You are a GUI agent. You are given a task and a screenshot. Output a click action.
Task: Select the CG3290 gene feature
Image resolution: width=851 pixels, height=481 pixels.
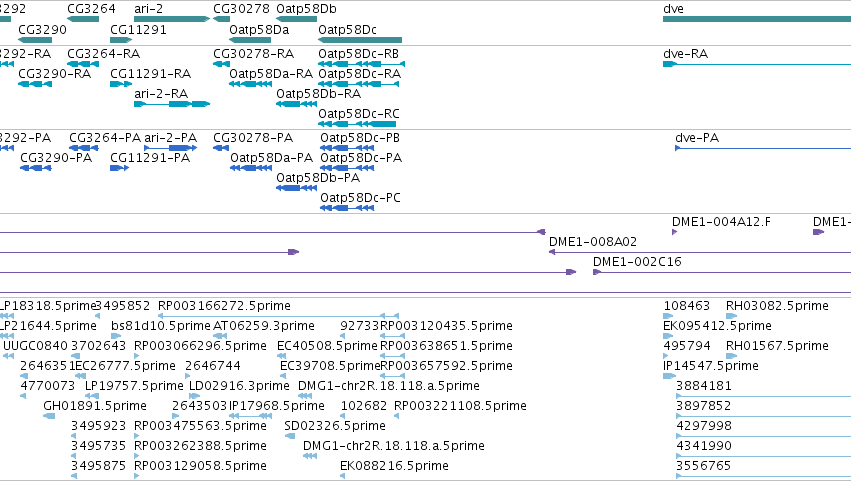pos(35,40)
